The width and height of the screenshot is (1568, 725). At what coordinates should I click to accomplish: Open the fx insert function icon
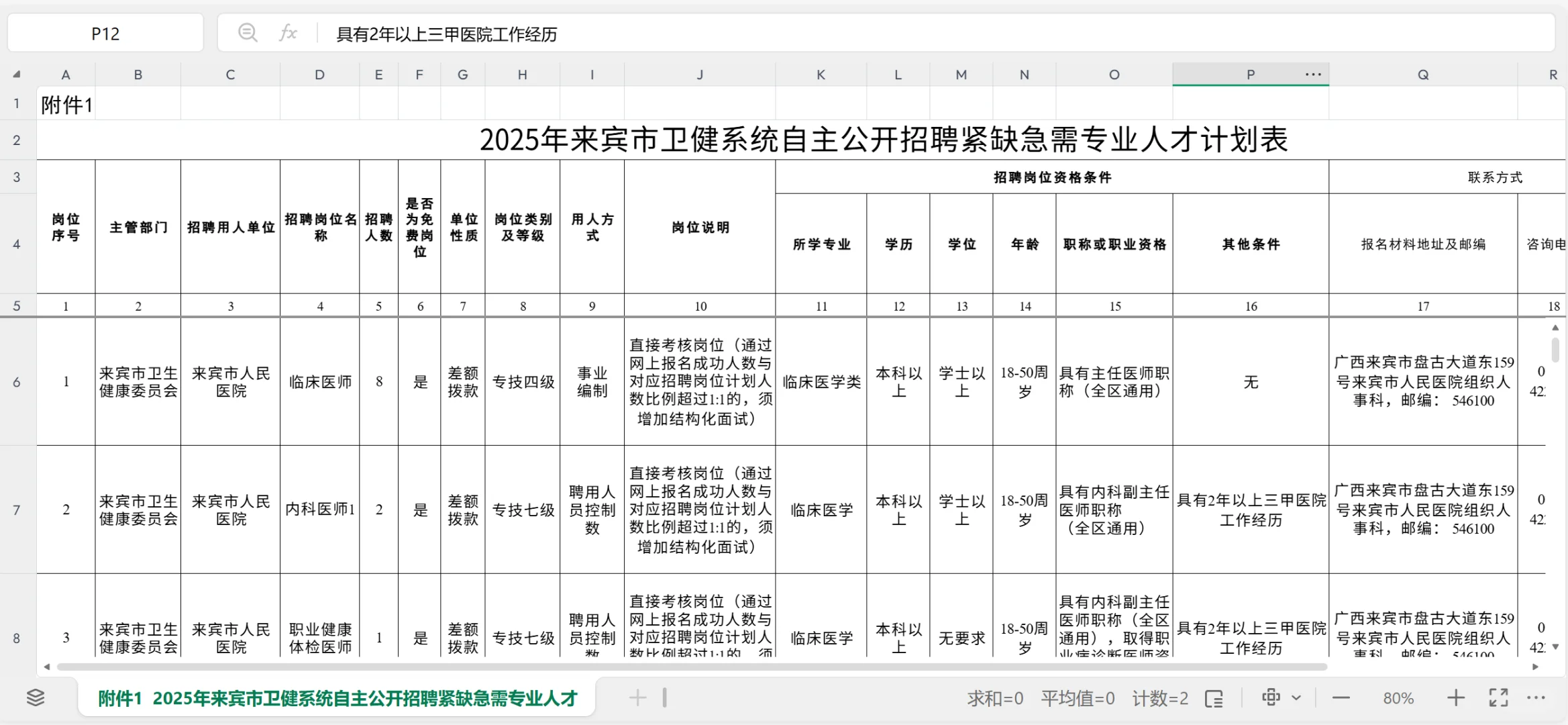[x=288, y=33]
